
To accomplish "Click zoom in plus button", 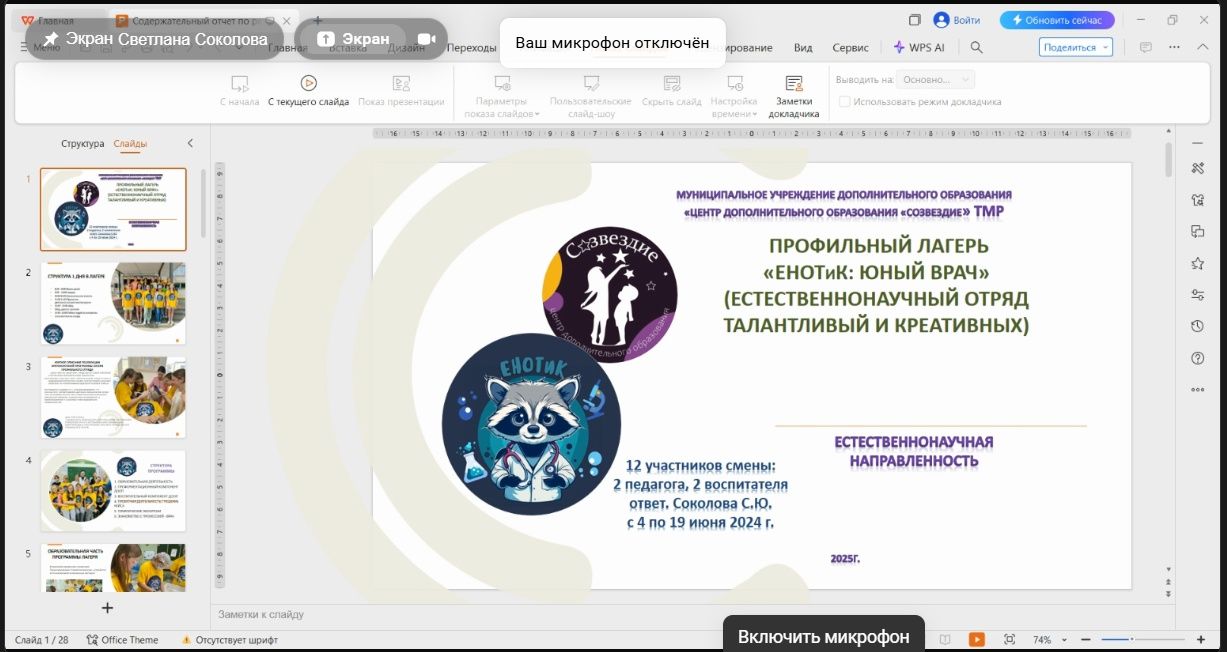I will pyautogui.click(x=1200, y=639).
